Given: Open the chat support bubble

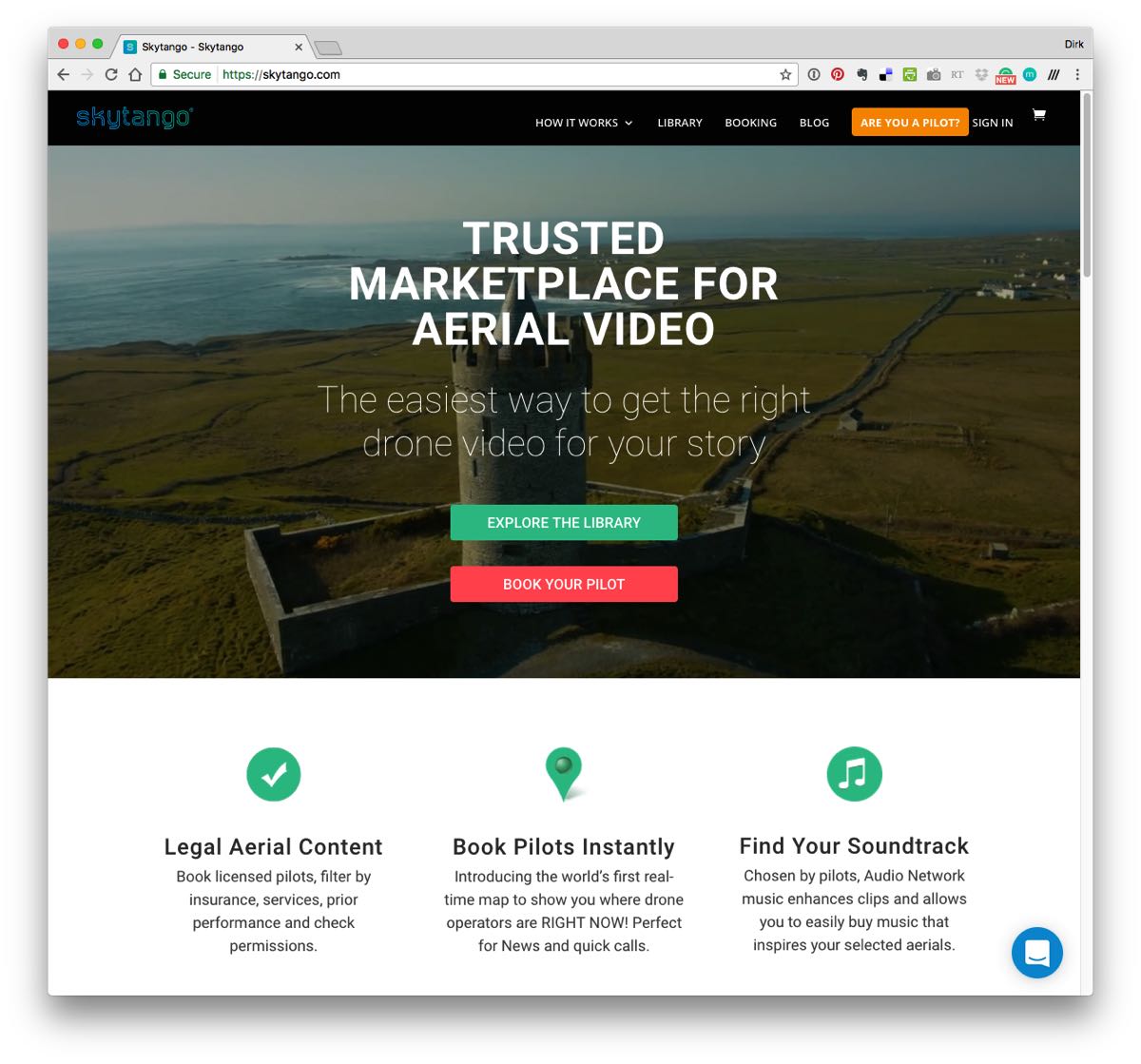Looking at the screenshot, I should tap(1036, 953).
